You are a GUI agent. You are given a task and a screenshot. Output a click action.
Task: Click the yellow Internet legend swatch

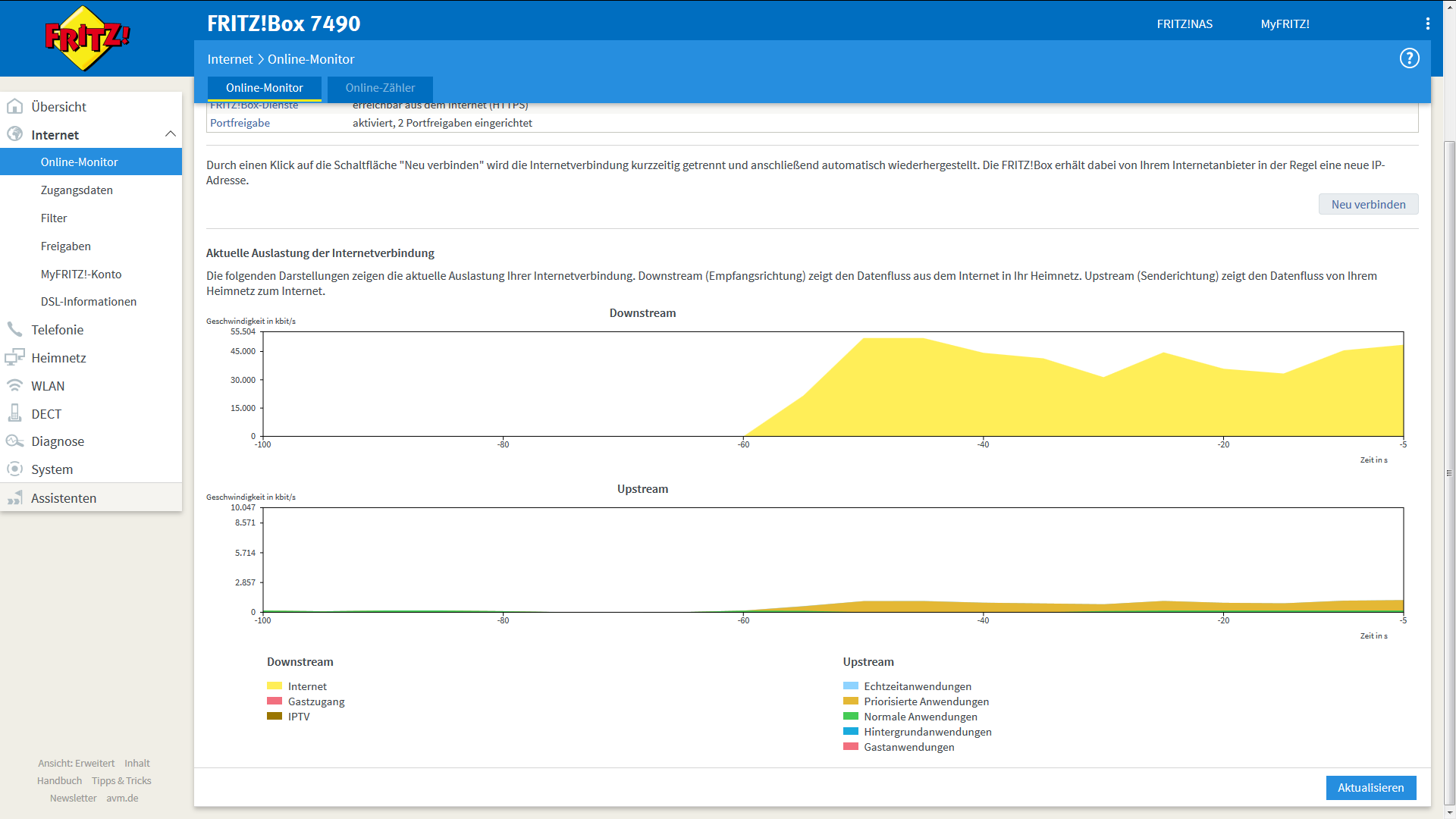pyautogui.click(x=275, y=686)
